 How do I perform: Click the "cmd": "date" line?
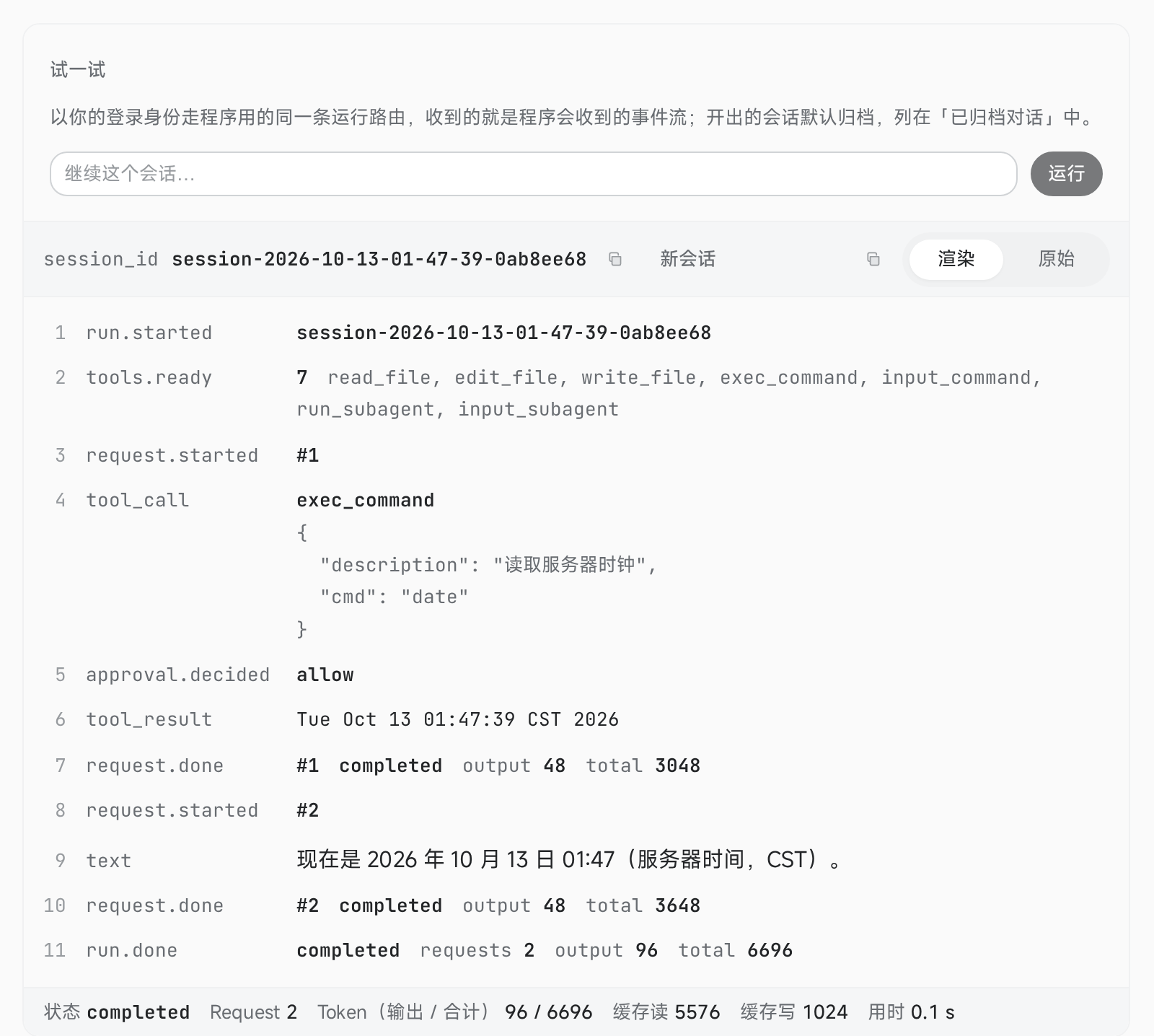(394, 597)
